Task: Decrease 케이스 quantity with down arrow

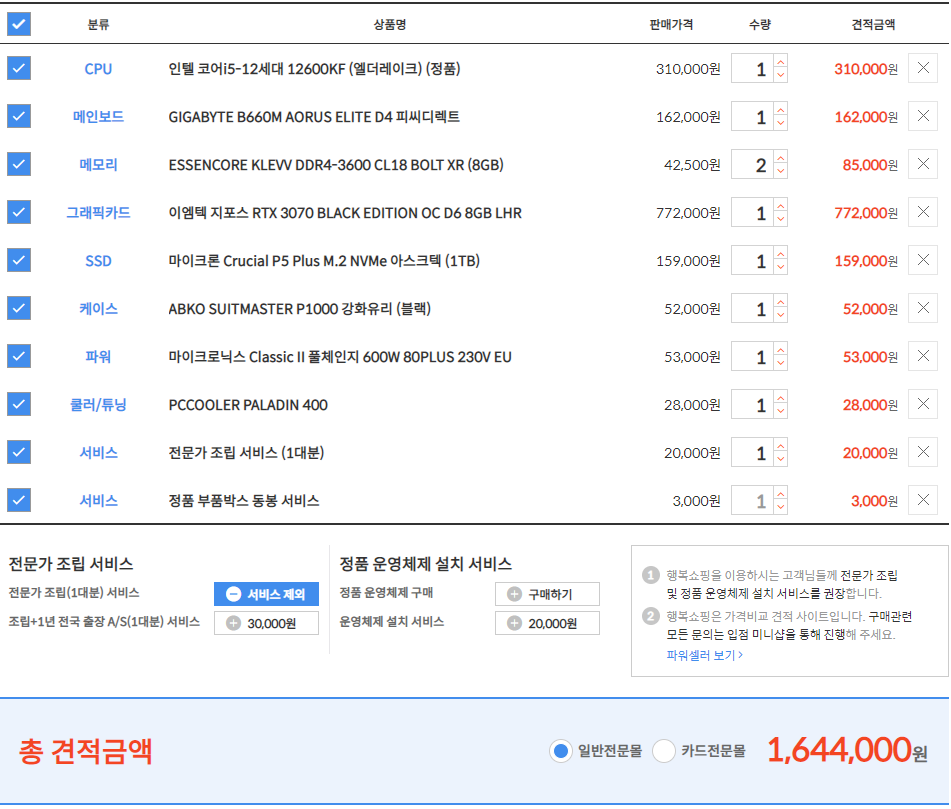Action: (x=781, y=315)
